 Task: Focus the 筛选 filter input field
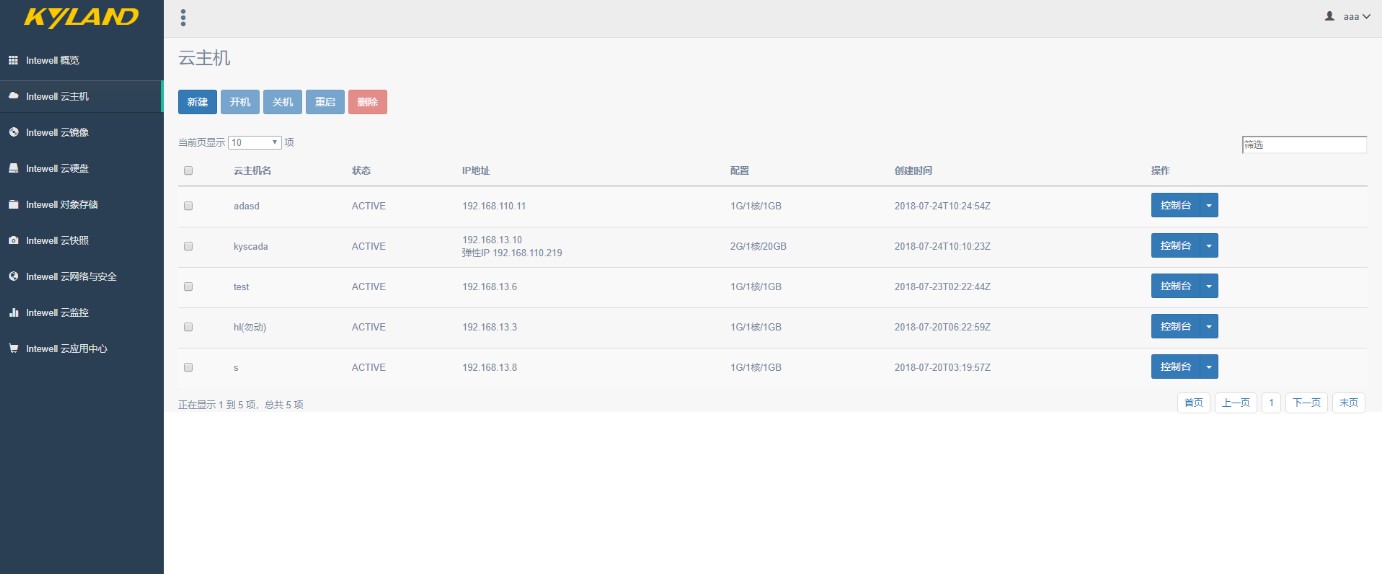coord(1303,145)
